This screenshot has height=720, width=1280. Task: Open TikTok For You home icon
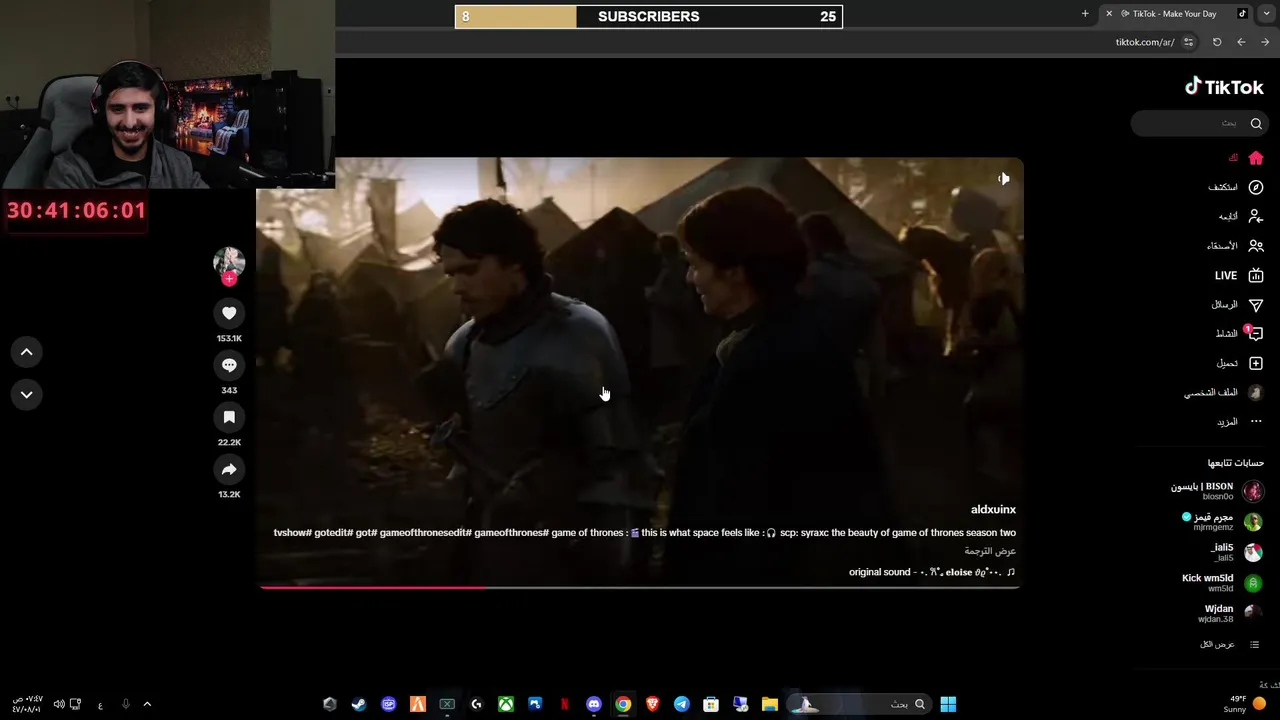click(1256, 158)
